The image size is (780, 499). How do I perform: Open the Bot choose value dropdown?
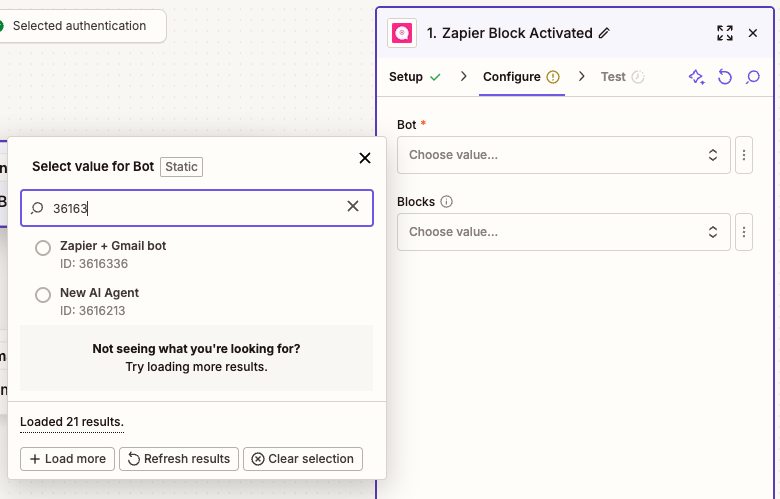click(x=563, y=155)
